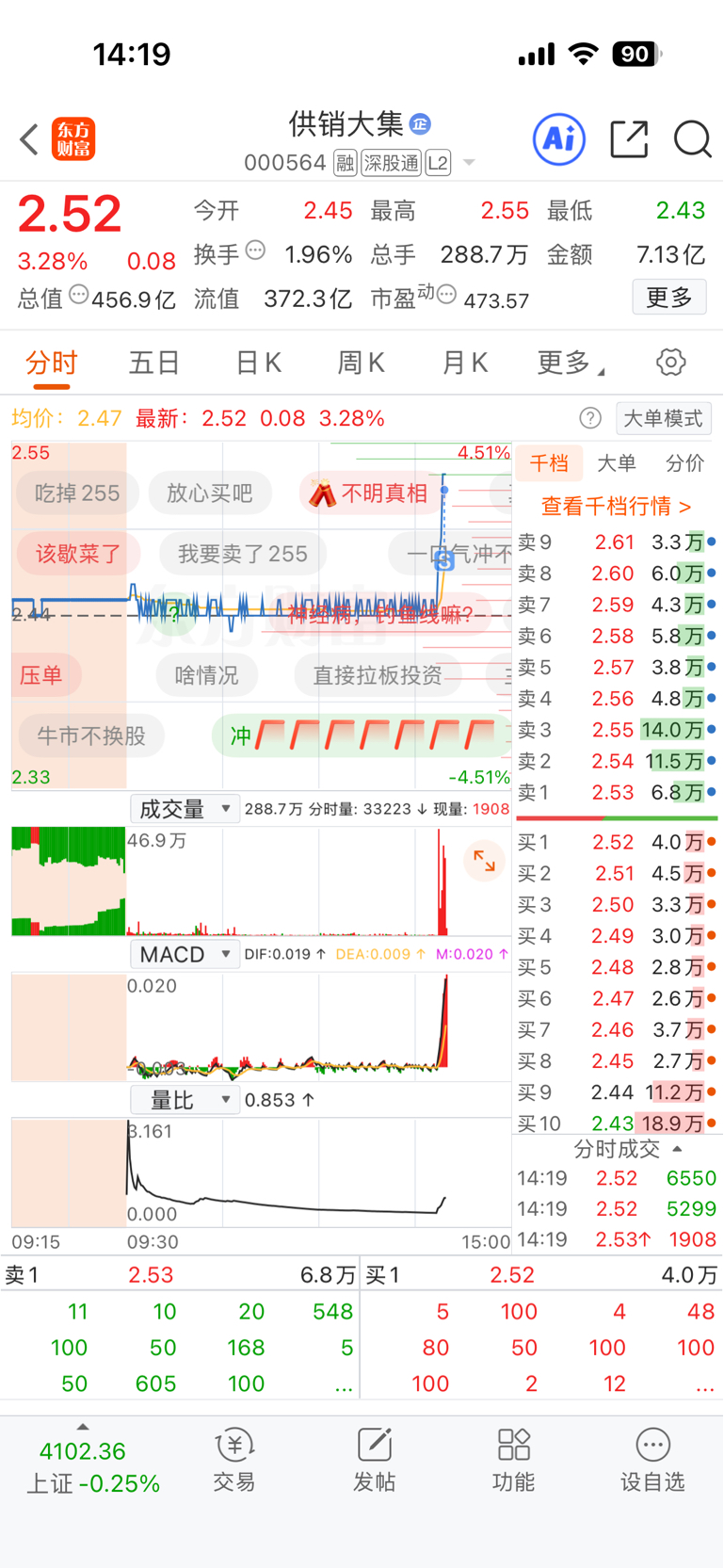
Task: Expand the 上证 index bar arrow
Action: point(83,1427)
